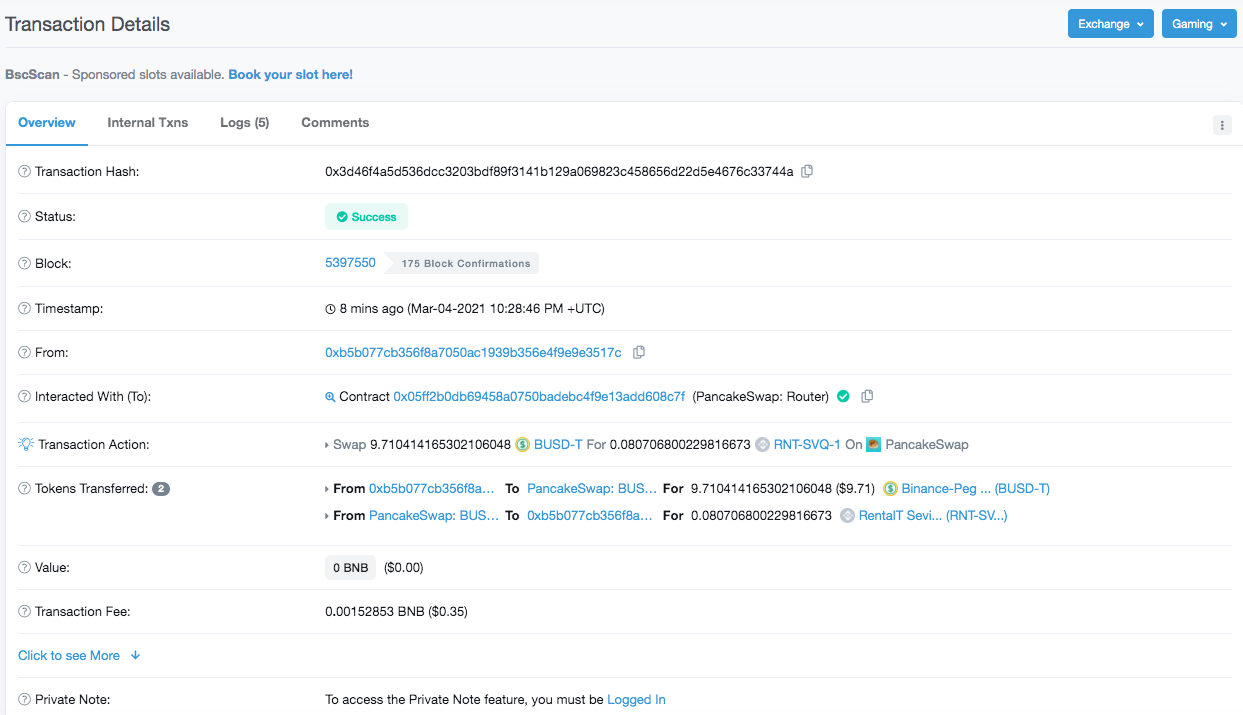Click the help icon beside Value

pyautogui.click(x=24, y=567)
